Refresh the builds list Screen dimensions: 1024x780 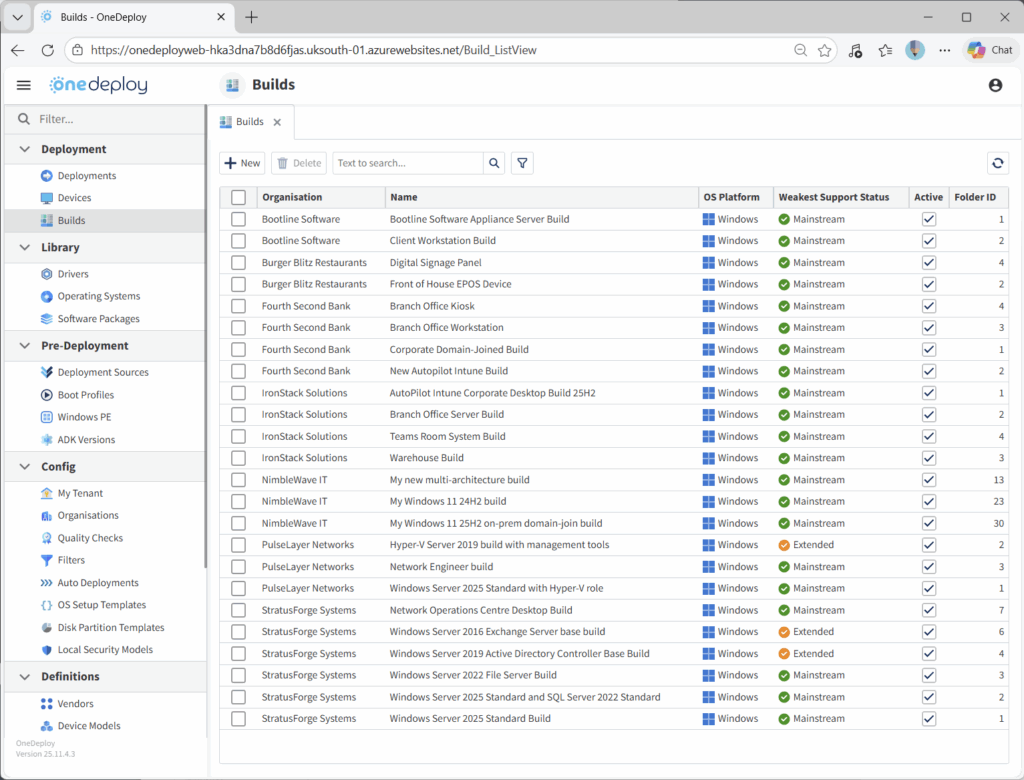click(x=997, y=163)
